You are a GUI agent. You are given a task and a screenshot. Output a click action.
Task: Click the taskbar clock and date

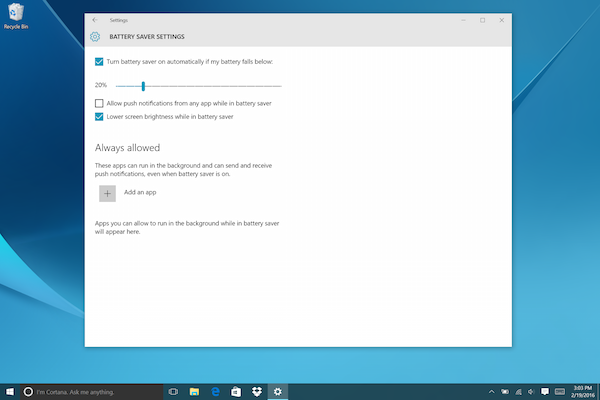point(583,392)
